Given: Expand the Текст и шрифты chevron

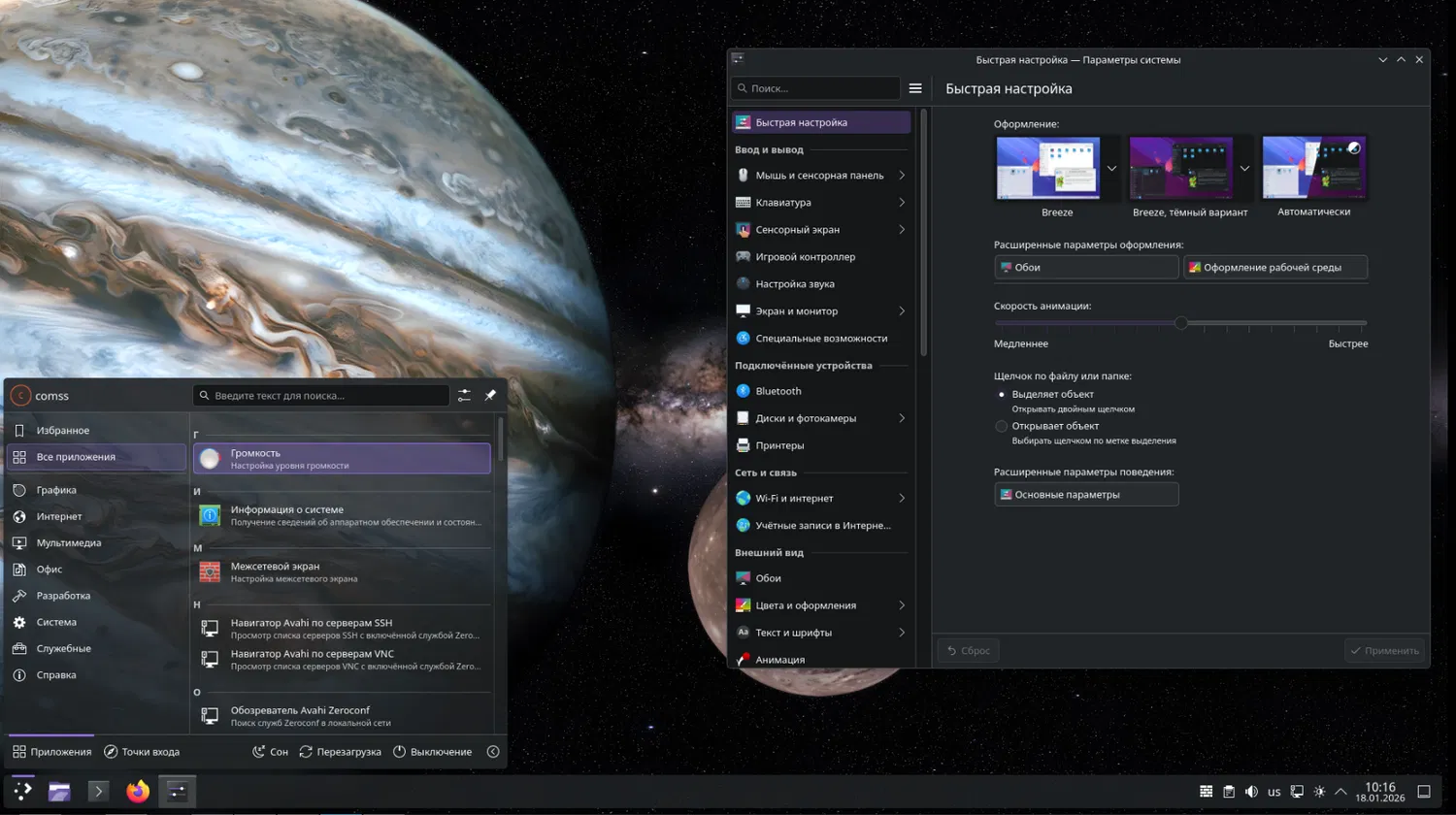Looking at the screenshot, I should (902, 633).
